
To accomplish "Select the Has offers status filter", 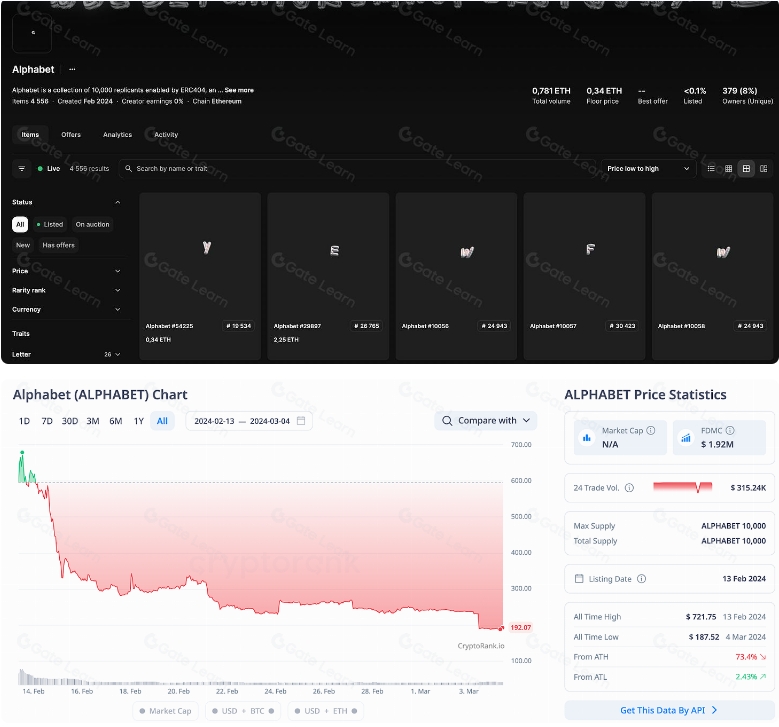I will coord(59,245).
